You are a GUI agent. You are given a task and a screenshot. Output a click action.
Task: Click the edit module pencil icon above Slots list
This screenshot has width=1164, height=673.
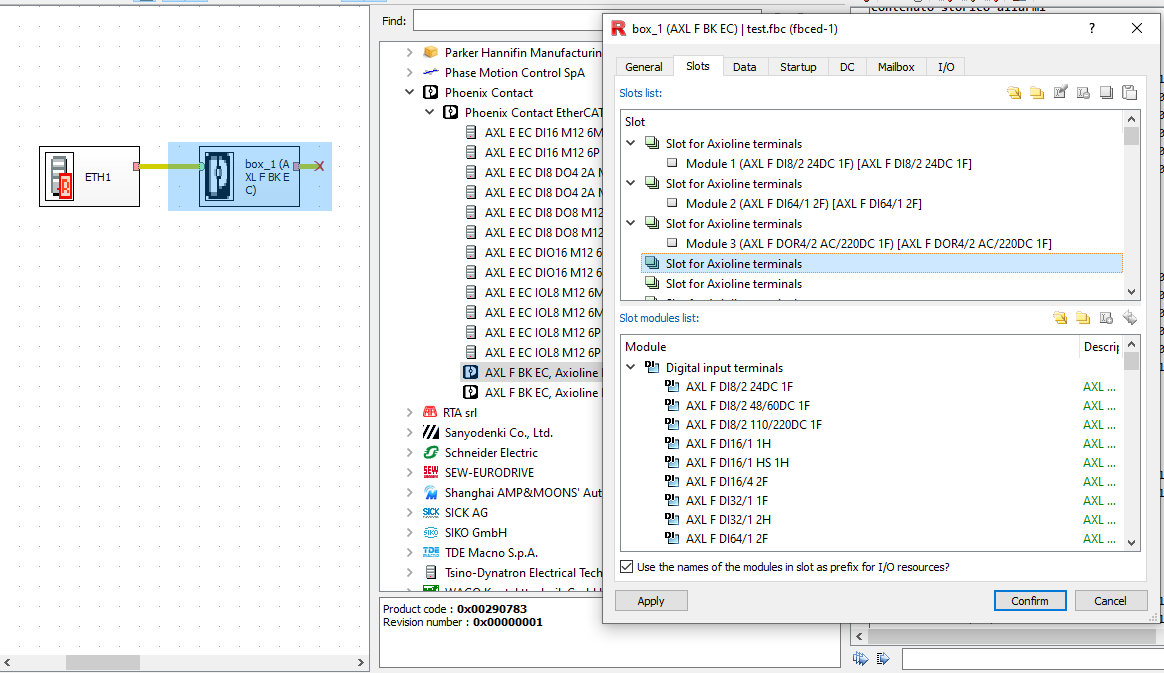[1060, 93]
